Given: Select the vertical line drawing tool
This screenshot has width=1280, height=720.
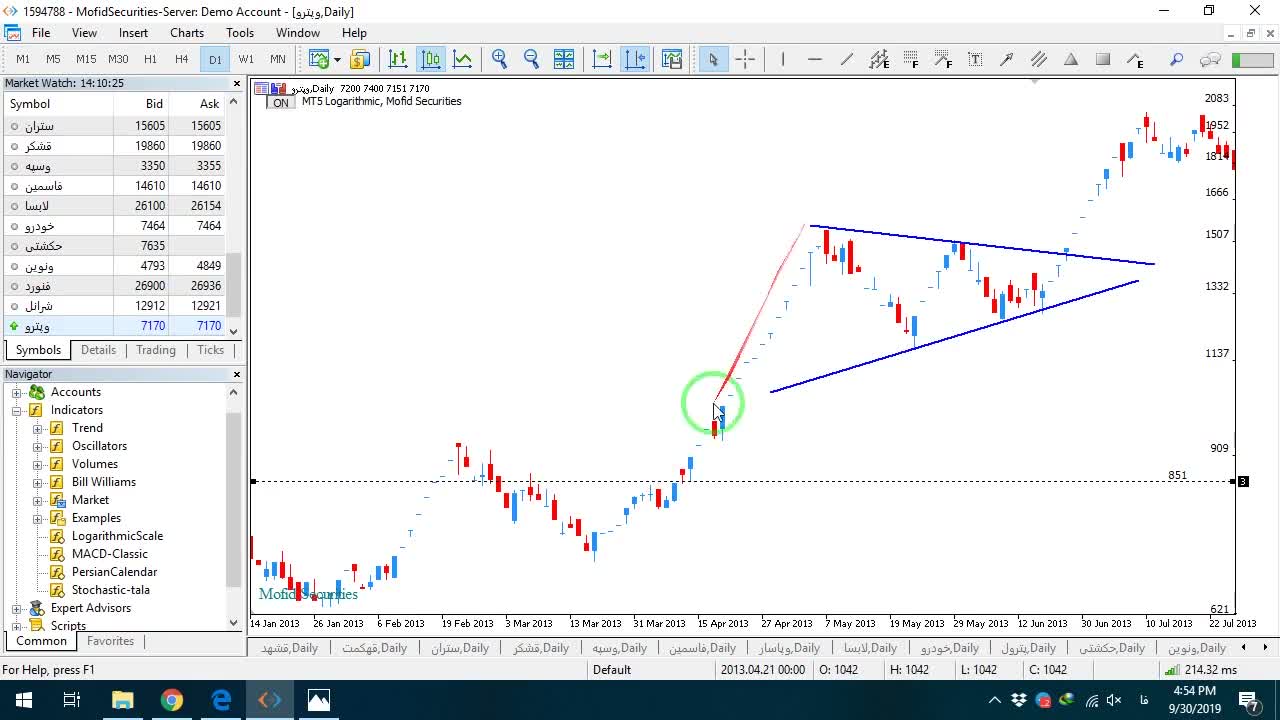Looking at the screenshot, I should [783, 59].
